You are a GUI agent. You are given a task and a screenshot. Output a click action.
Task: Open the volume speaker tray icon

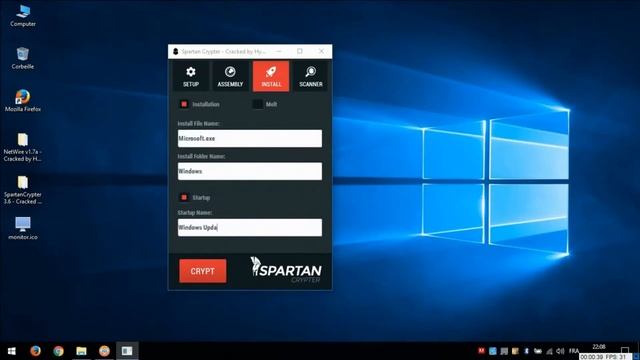click(x=560, y=351)
